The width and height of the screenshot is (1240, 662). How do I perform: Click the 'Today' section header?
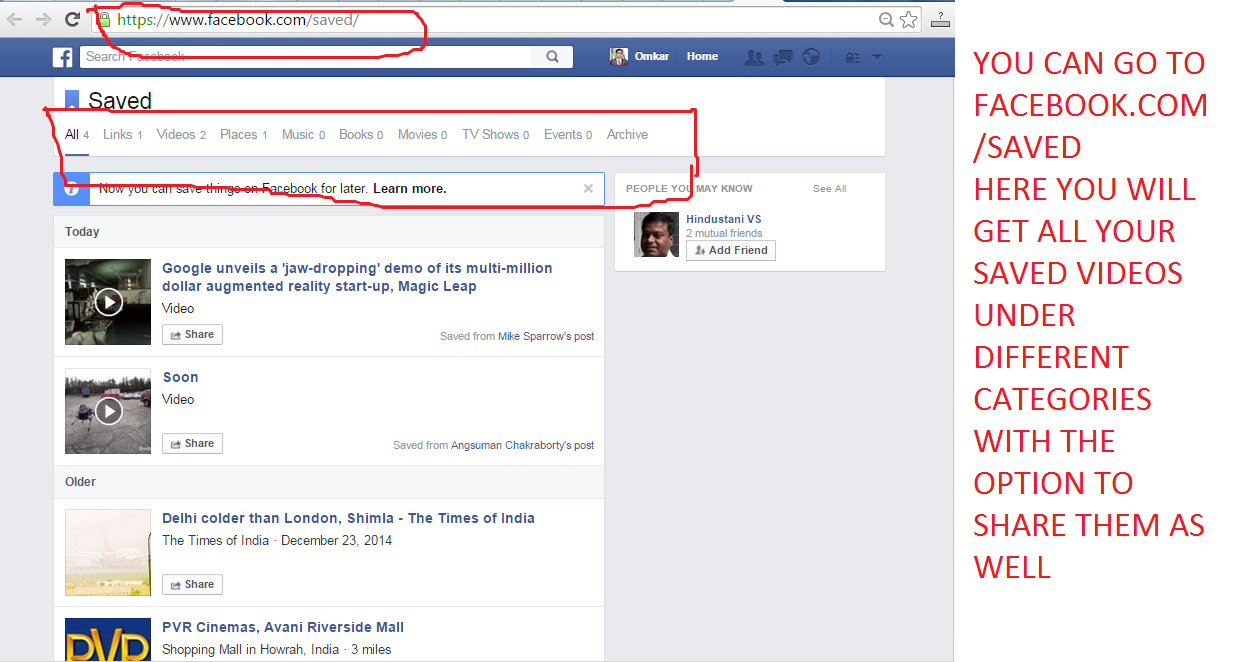click(x=82, y=231)
